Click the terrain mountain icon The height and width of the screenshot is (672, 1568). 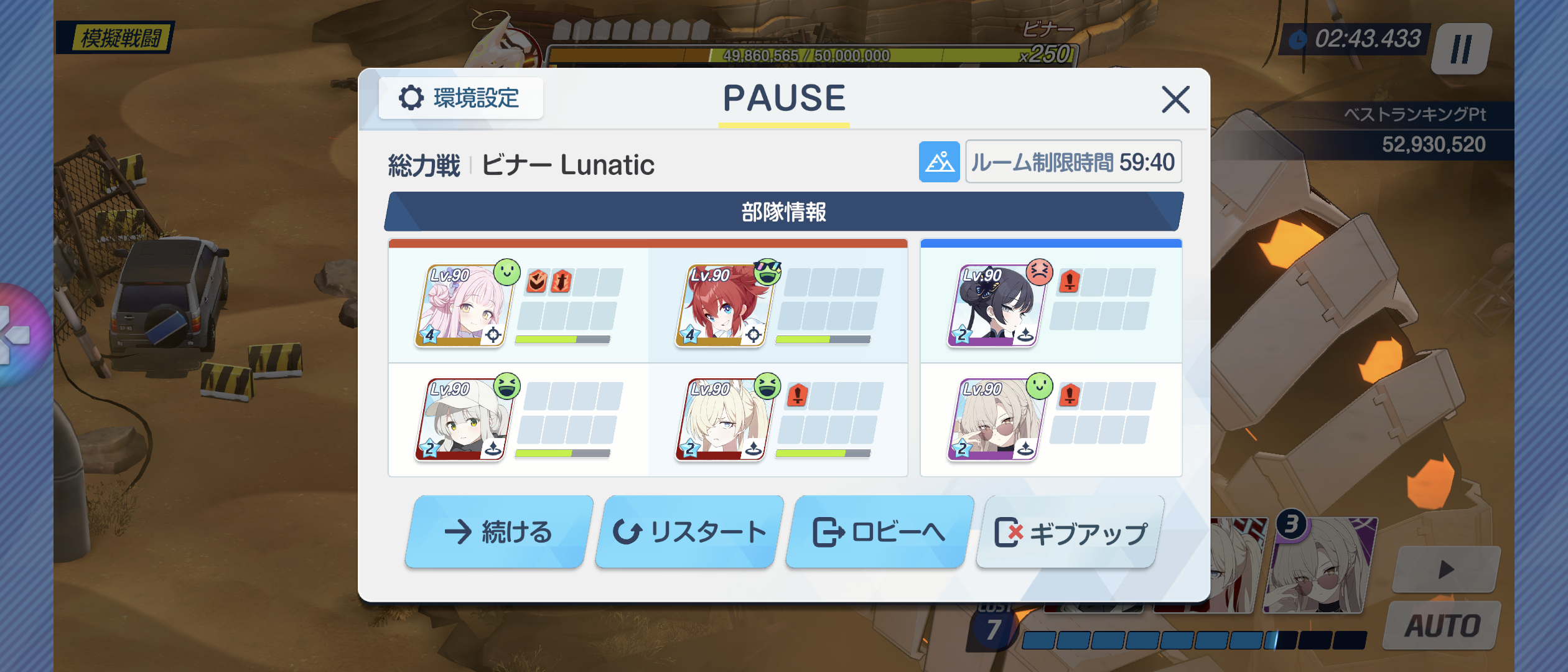(x=939, y=162)
